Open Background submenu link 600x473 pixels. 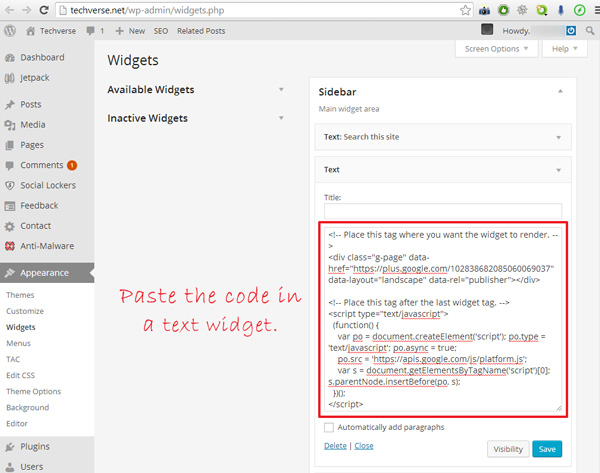[x=28, y=408]
